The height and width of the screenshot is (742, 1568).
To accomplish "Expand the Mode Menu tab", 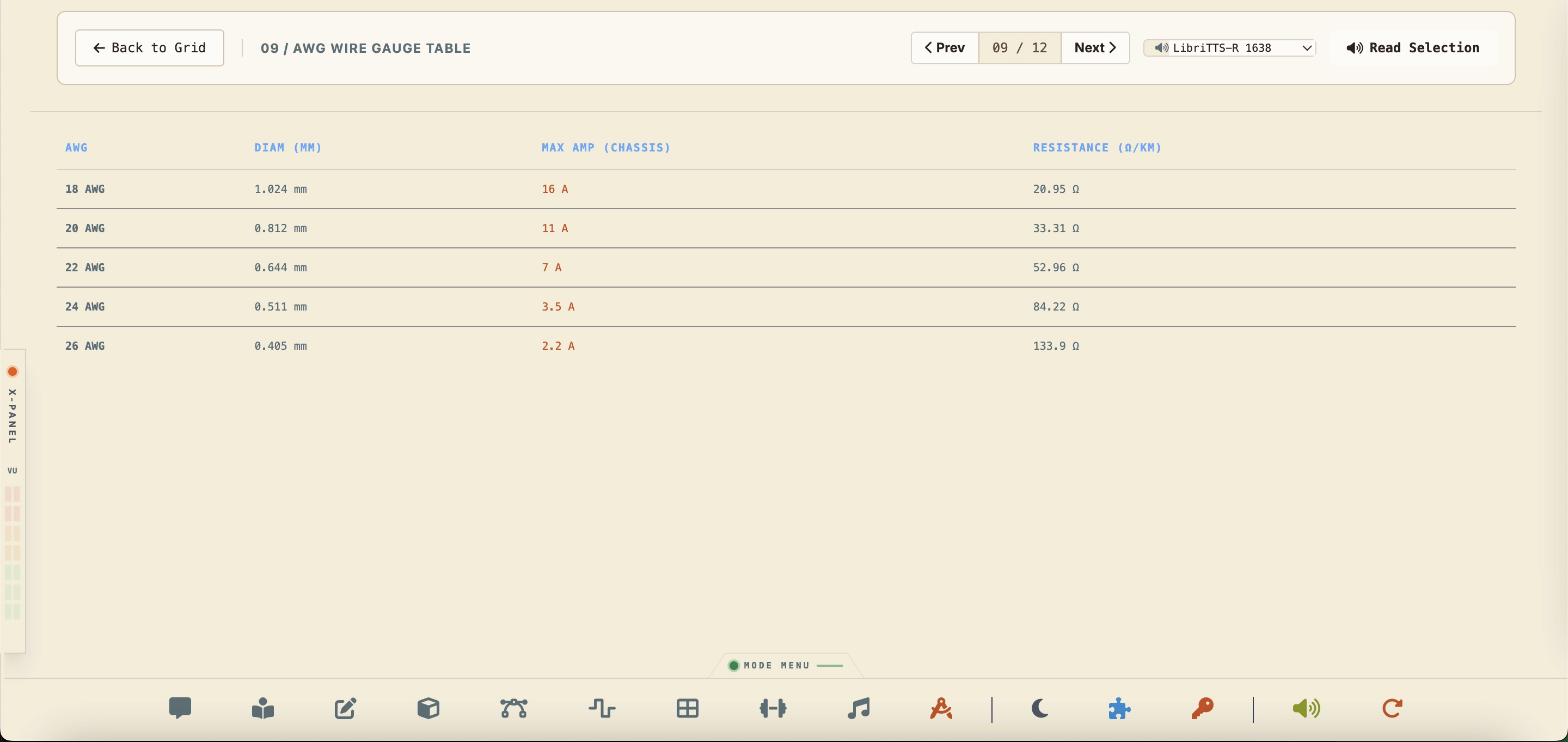I will 786,665.
